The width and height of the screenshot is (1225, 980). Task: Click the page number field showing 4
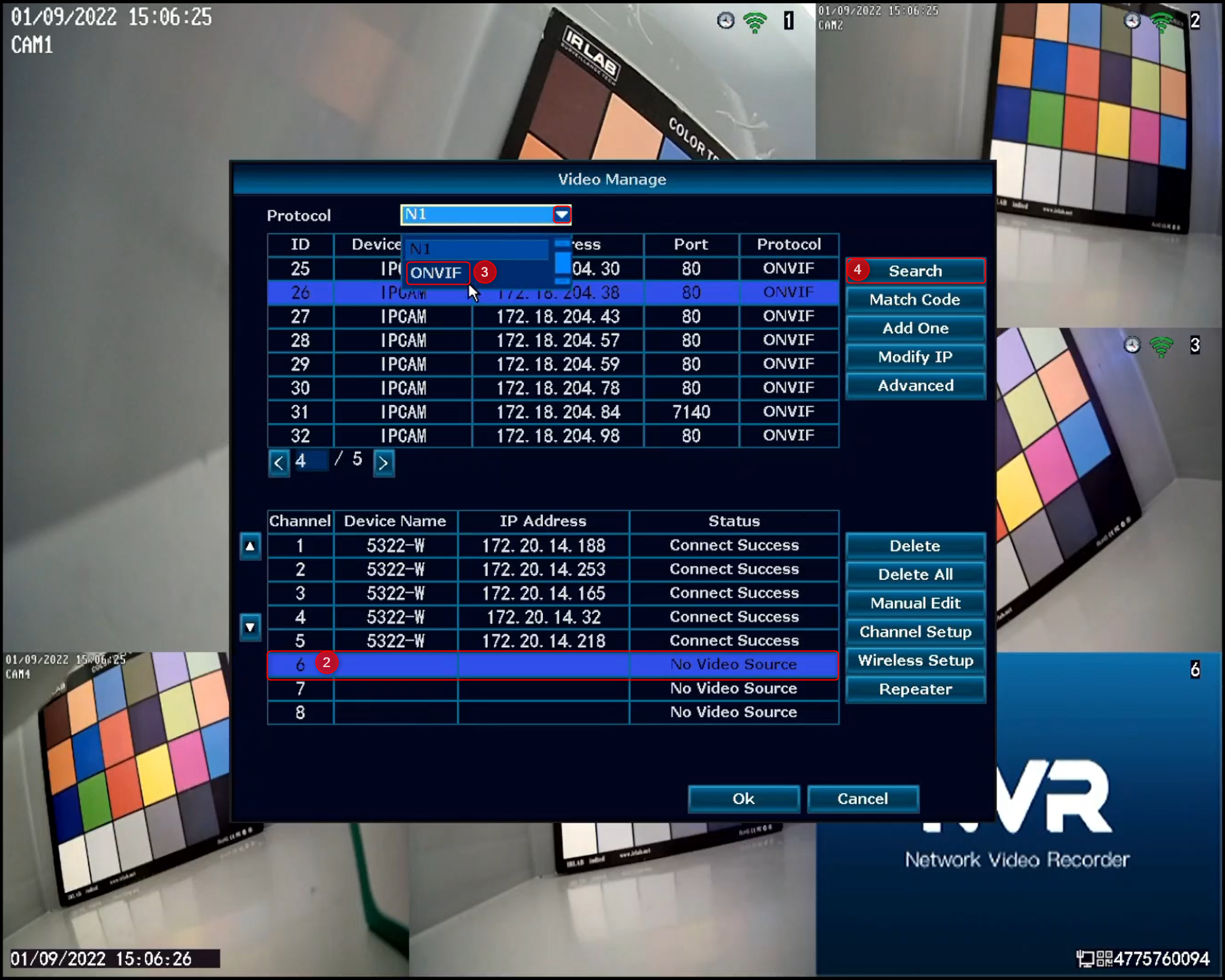click(311, 461)
